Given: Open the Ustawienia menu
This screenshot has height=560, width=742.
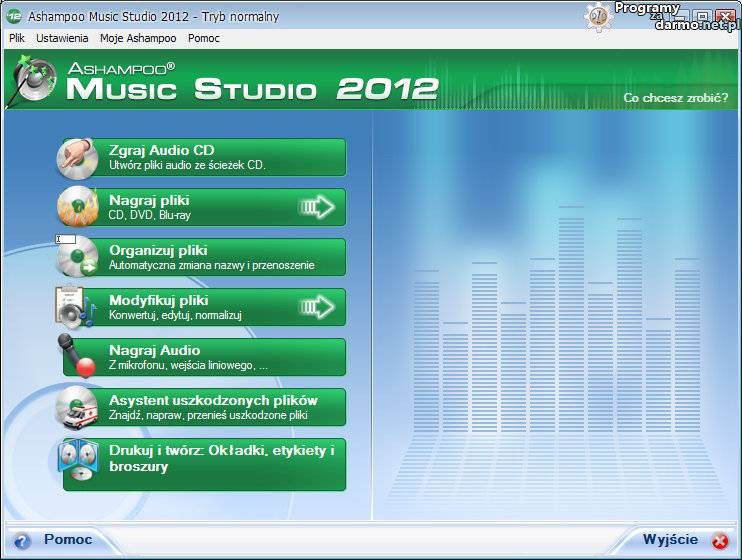Looking at the screenshot, I should tap(62, 38).
